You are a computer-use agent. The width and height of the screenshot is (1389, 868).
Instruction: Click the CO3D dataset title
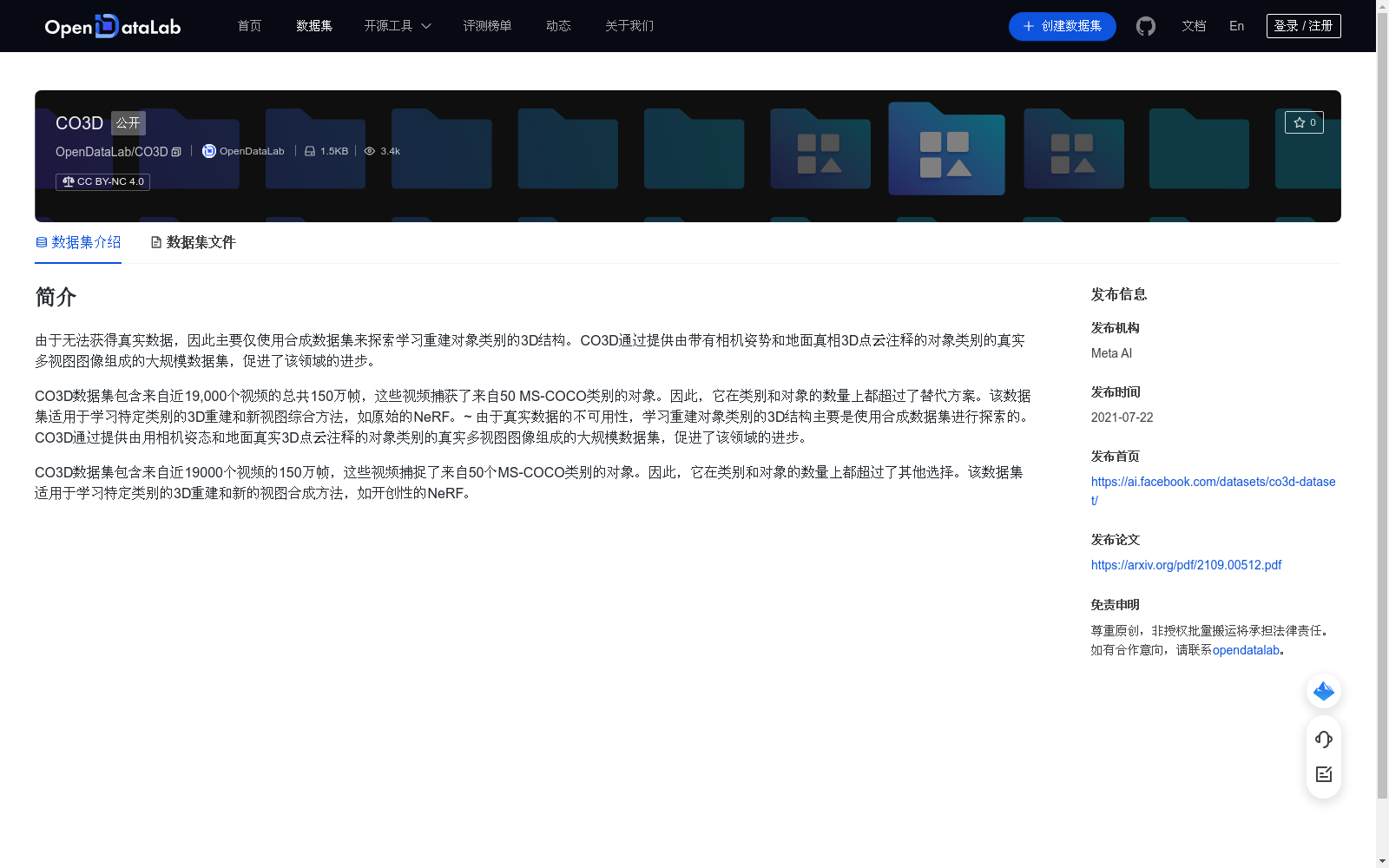(x=79, y=123)
